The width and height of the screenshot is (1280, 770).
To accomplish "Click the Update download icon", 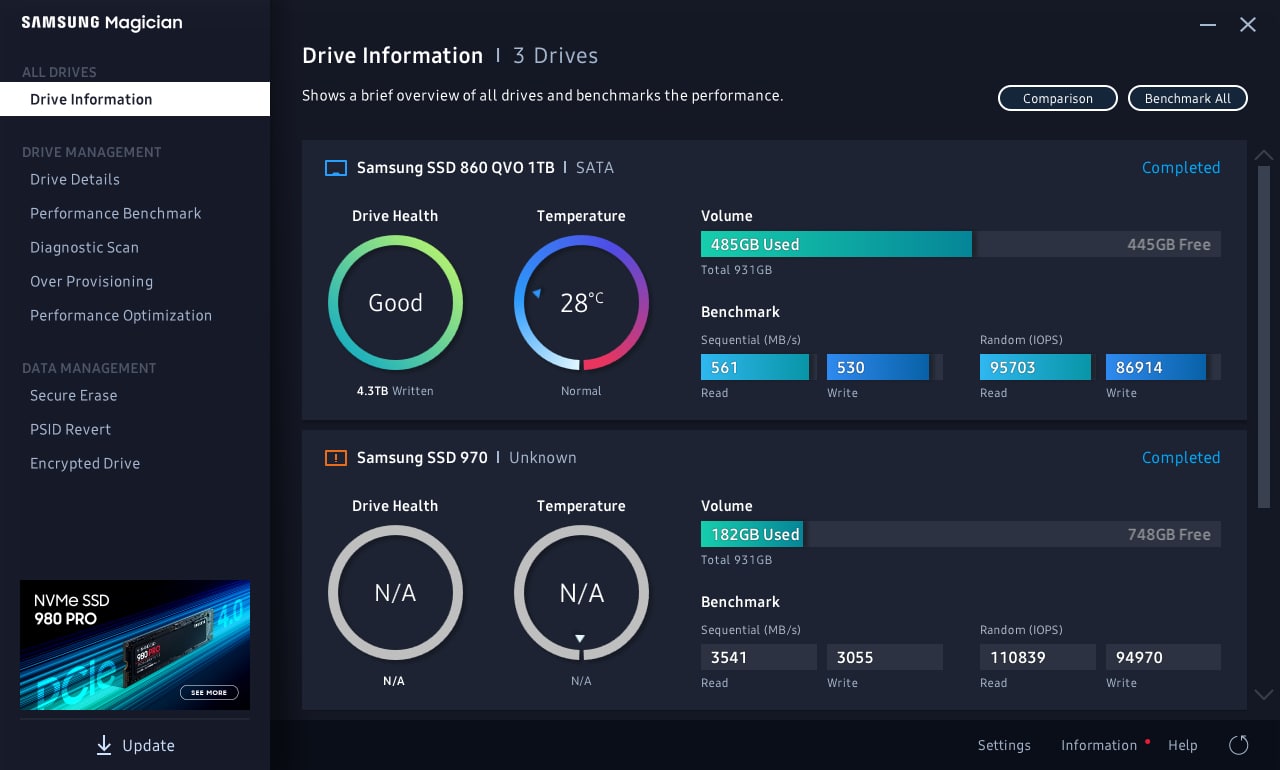I will [104, 745].
